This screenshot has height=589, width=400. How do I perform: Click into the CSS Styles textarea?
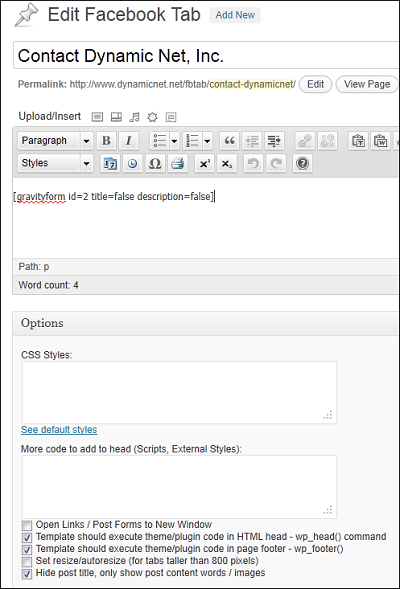pos(179,393)
